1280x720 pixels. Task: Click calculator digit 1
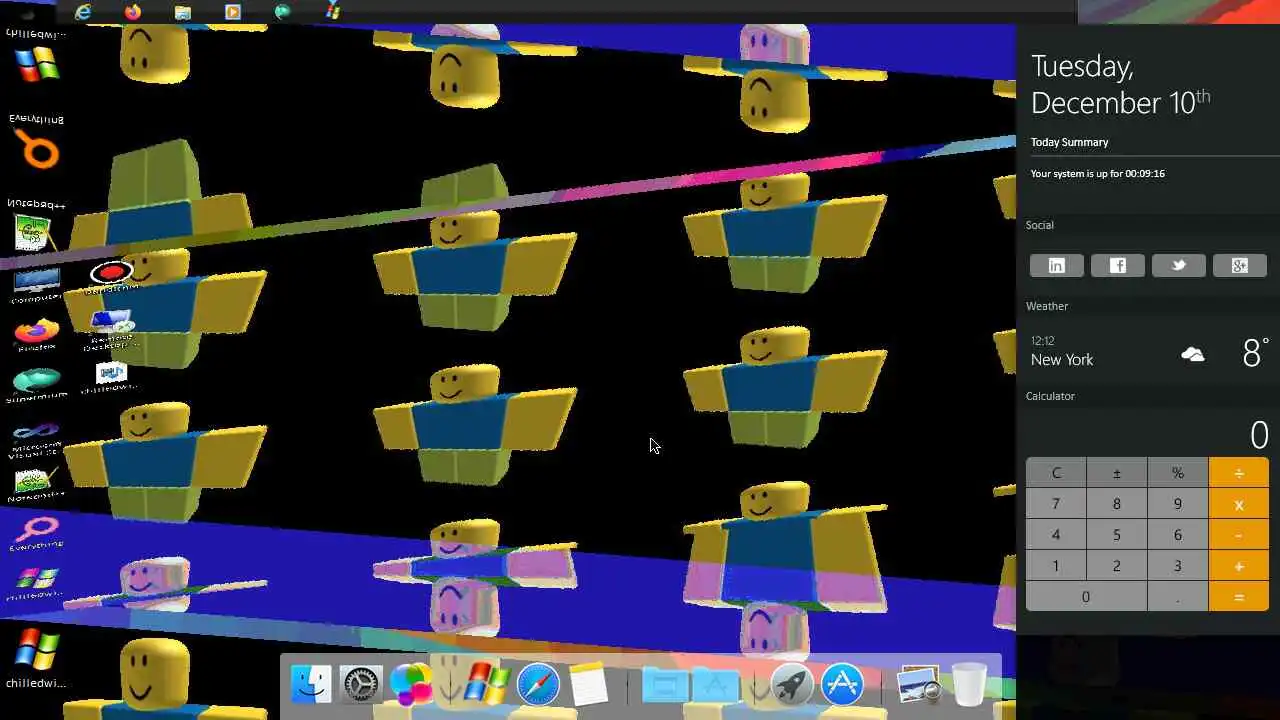[x=1056, y=566]
